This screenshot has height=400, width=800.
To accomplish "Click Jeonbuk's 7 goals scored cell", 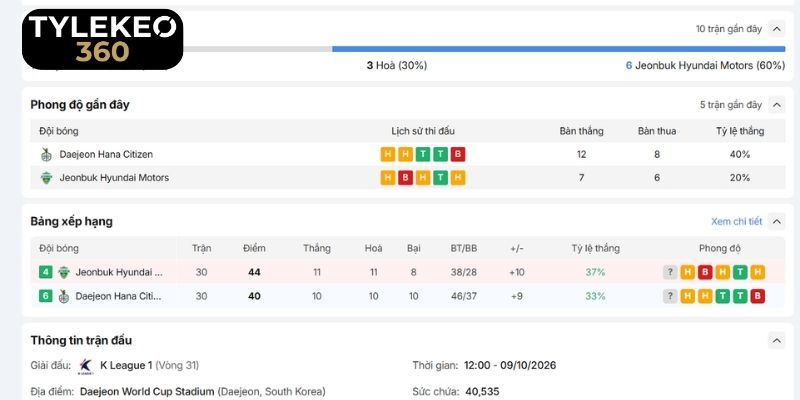I will [582, 178].
